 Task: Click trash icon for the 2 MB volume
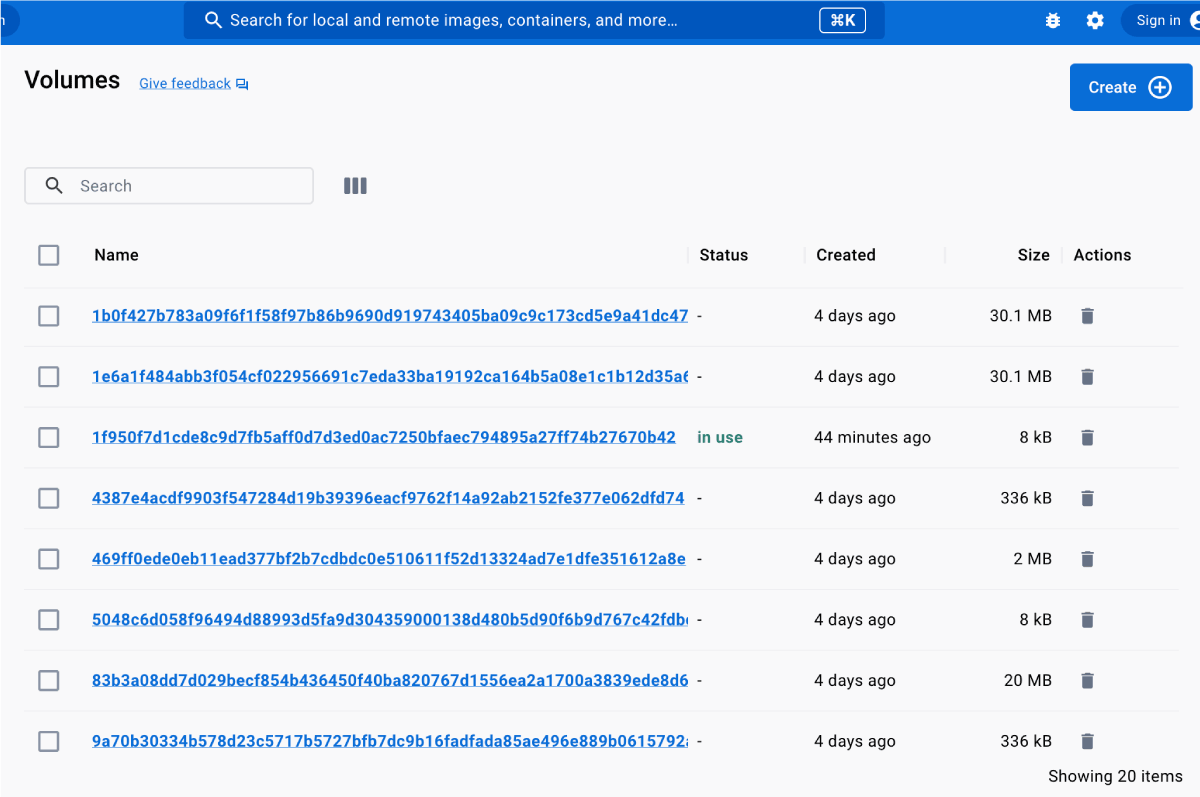[x=1088, y=559]
